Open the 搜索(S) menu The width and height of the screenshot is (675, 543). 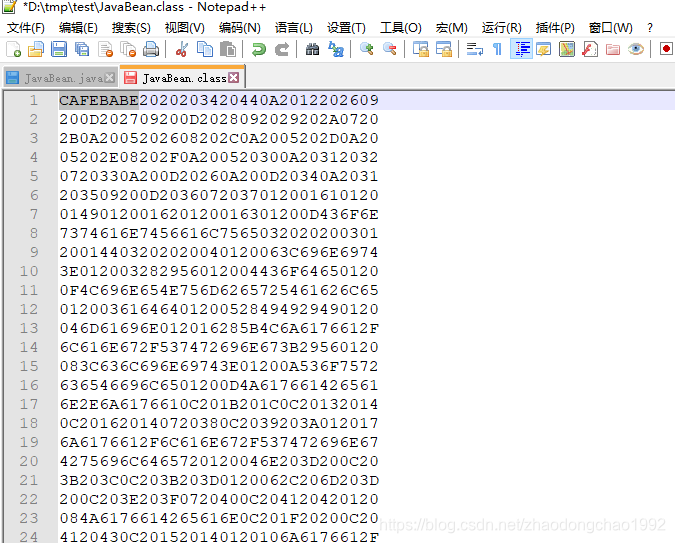pos(131,28)
